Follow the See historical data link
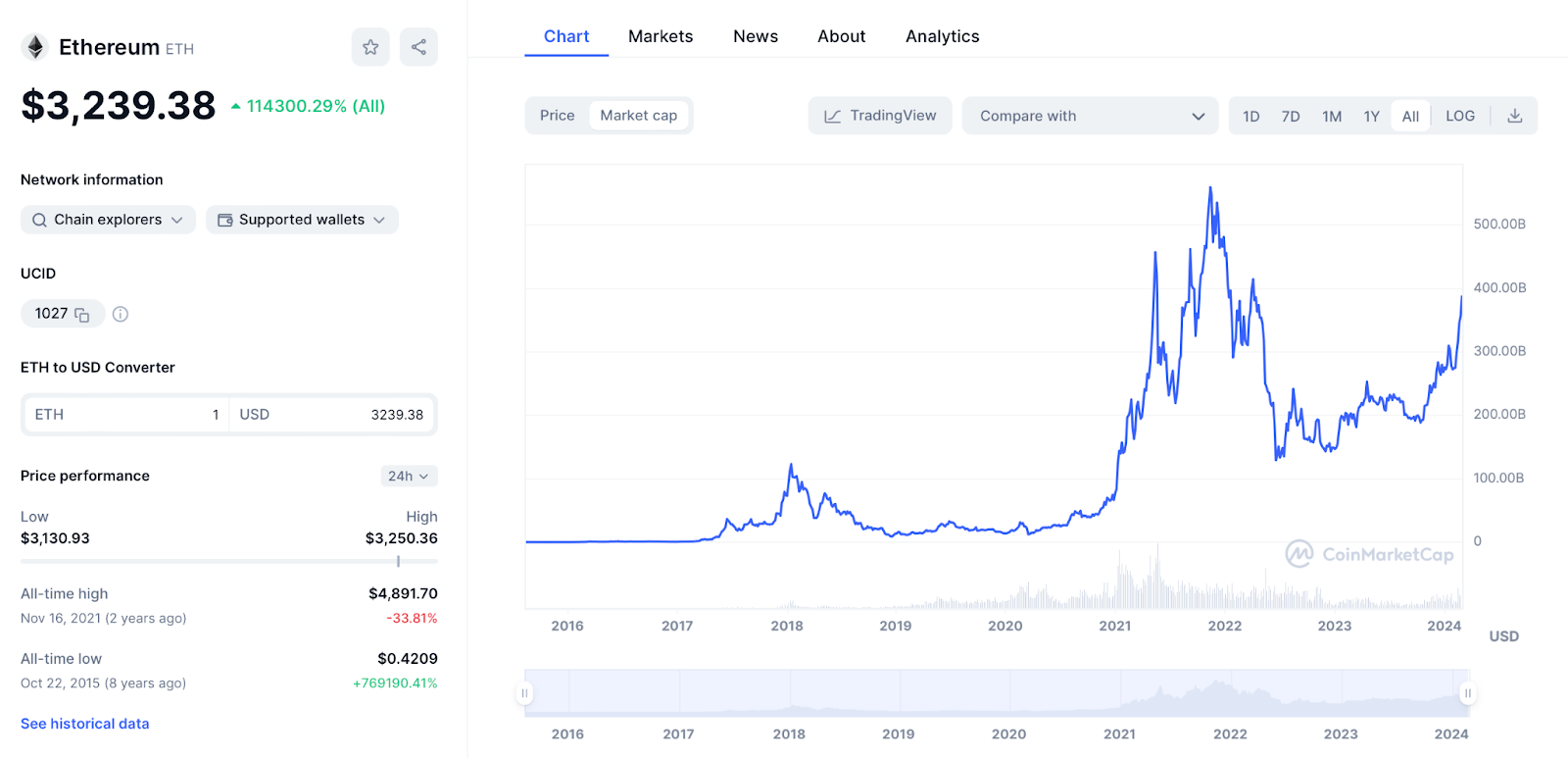Image resolution: width=1568 pixels, height=758 pixels. [x=85, y=724]
